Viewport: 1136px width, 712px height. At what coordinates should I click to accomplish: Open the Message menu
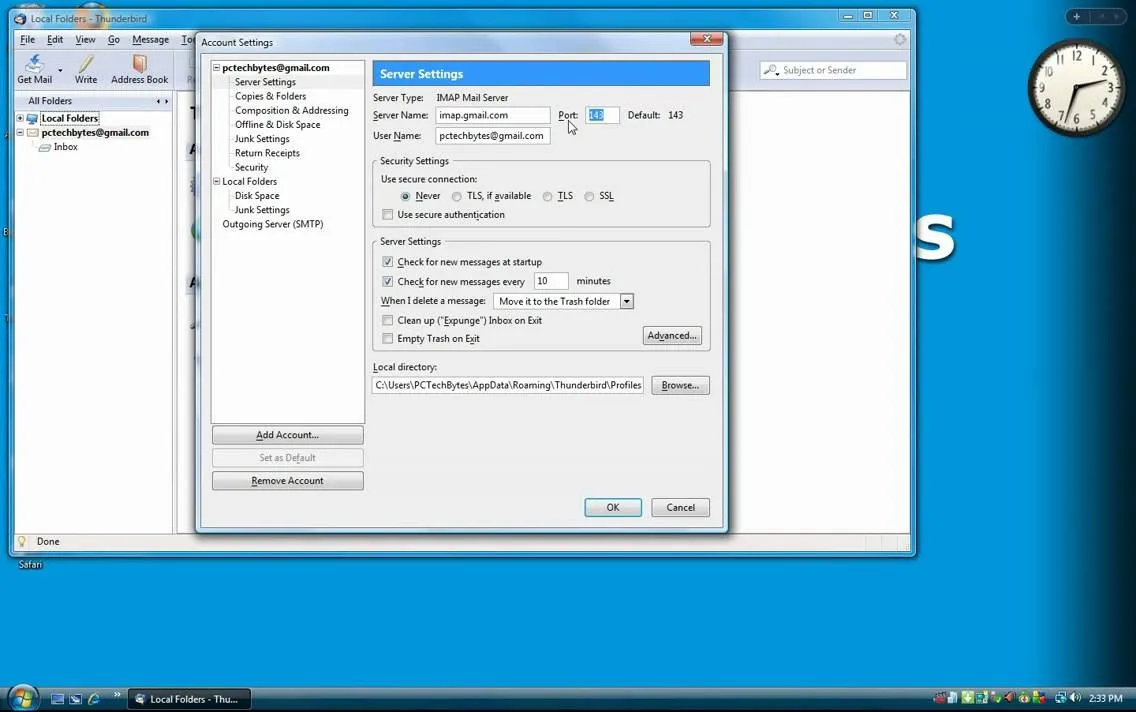[x=150, y=40]
